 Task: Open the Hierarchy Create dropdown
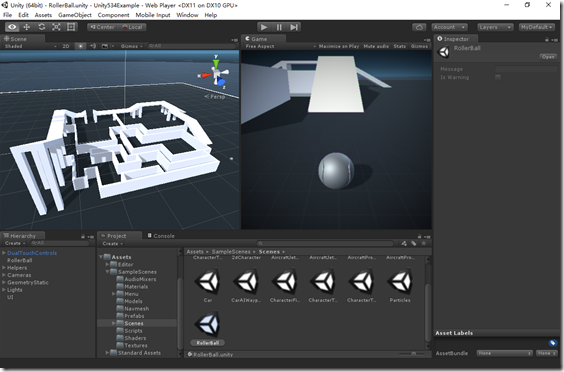(x=15, y=244)
